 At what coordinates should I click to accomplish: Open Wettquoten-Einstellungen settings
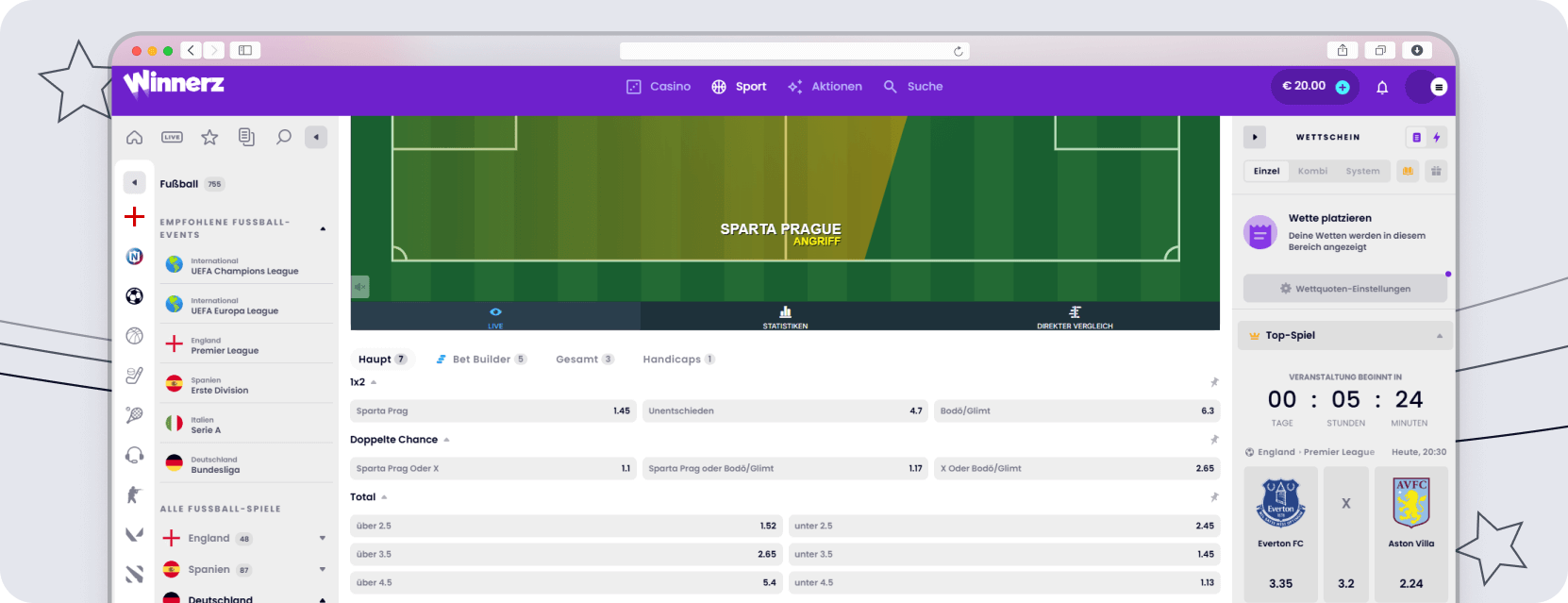coord(1344,289)
